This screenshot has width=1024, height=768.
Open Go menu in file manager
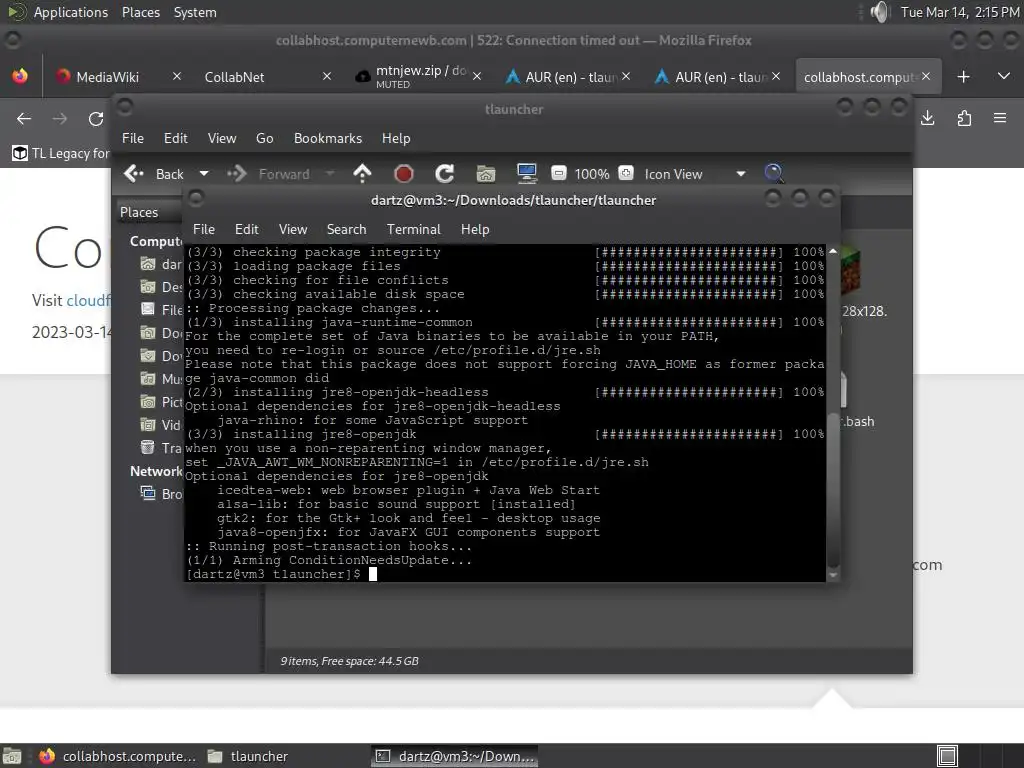coord(264,138)
